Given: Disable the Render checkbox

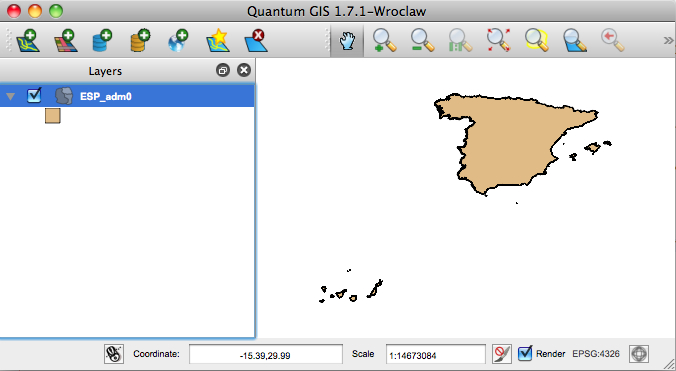Looking at the screenshot, I should click(525, 354).
